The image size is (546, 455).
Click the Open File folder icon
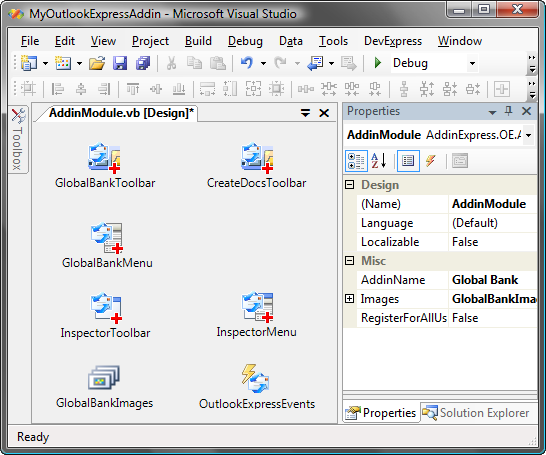point(97,63)
